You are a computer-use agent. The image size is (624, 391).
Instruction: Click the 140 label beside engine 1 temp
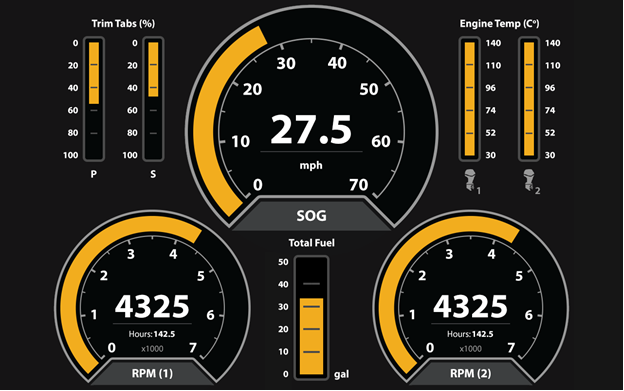coord(493,43)
